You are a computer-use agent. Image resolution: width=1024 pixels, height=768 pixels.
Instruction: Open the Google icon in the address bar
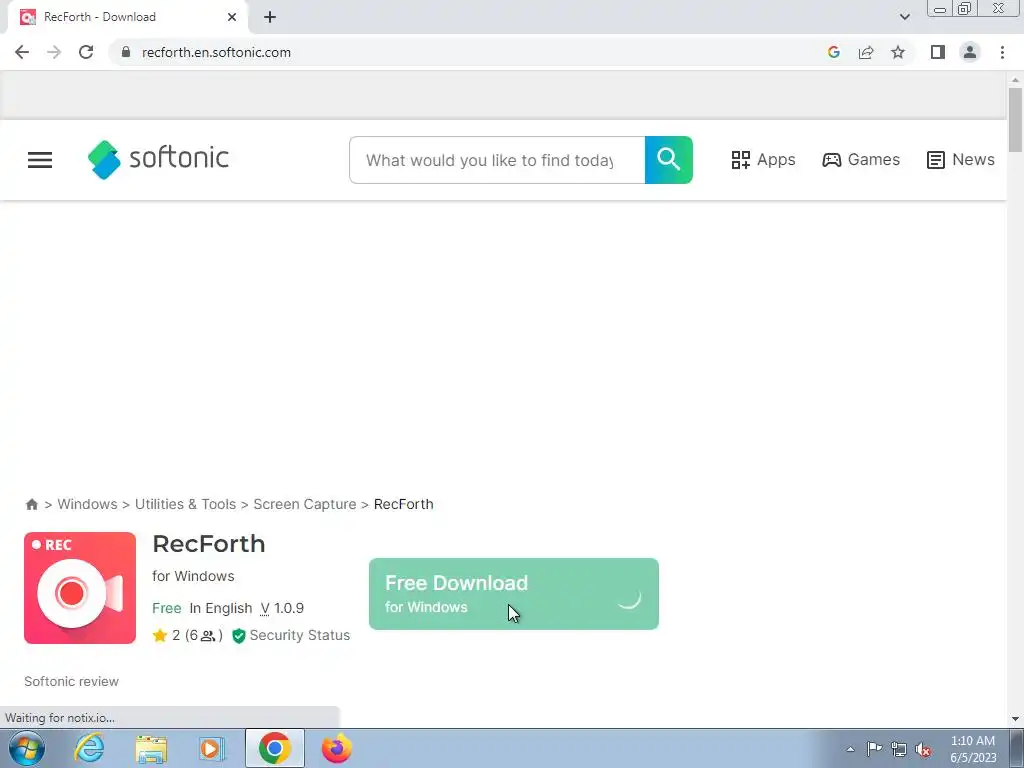coord(833,52)
